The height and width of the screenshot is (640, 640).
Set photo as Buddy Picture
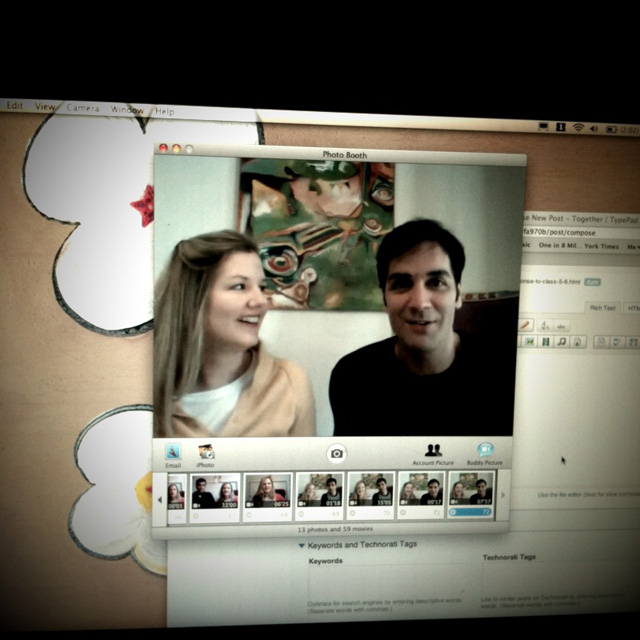pyautogui.click(x=485, y=450)
